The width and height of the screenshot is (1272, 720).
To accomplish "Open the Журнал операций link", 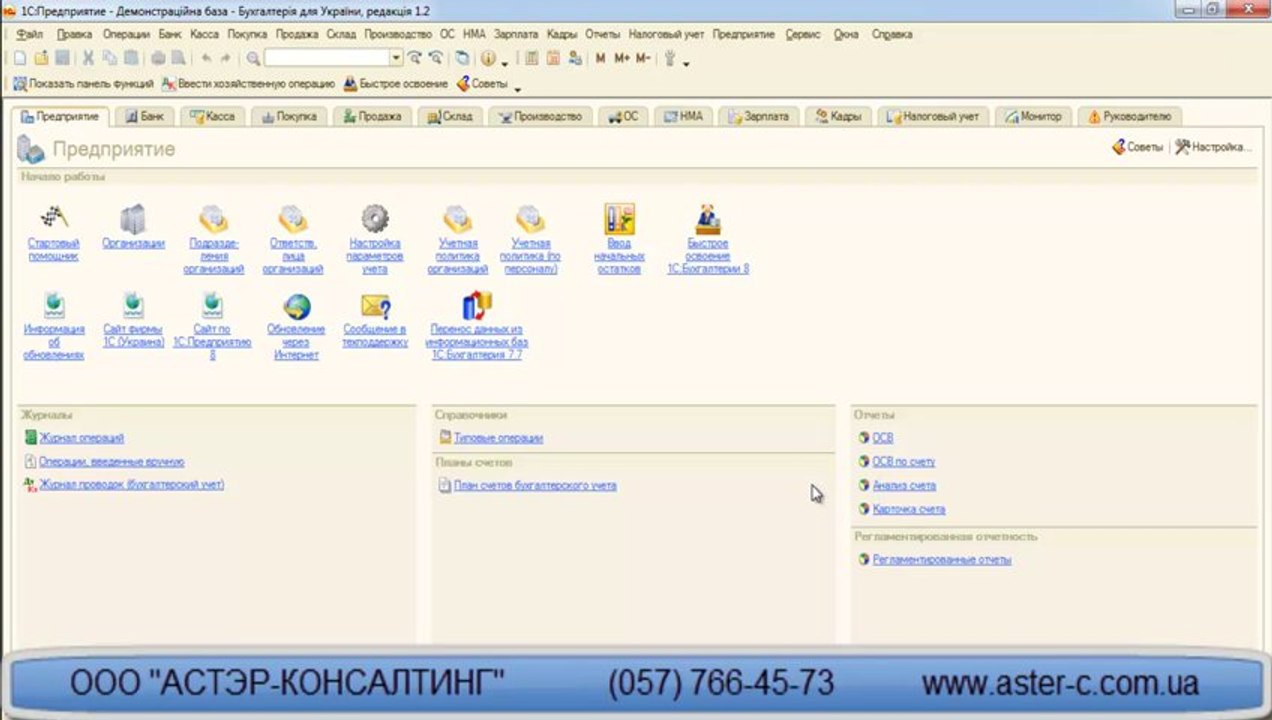I will [81, 438].
